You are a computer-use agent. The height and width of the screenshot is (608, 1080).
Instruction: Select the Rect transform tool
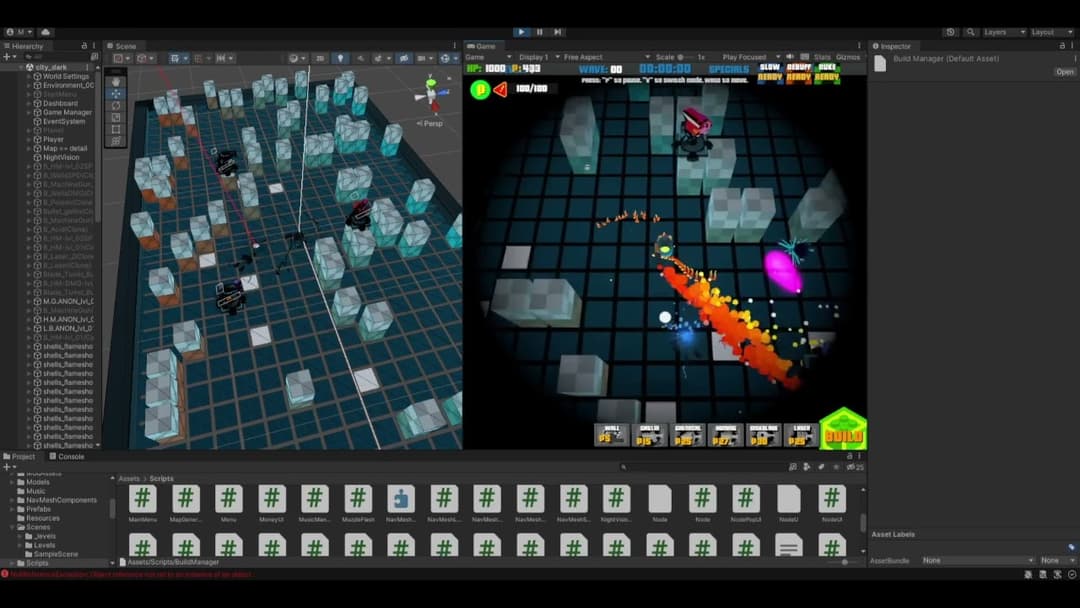click(x=116, y=129)
